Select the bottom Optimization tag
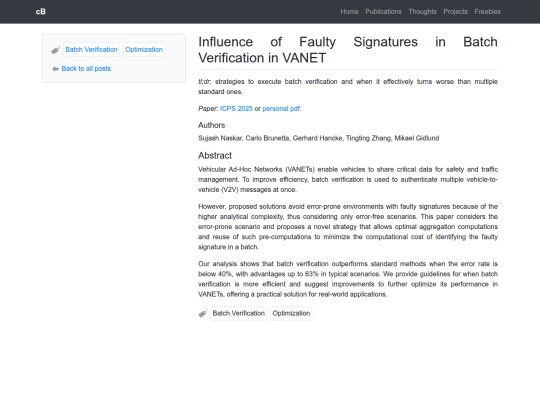Screen dimensions: 540x405 coord(291,313)
